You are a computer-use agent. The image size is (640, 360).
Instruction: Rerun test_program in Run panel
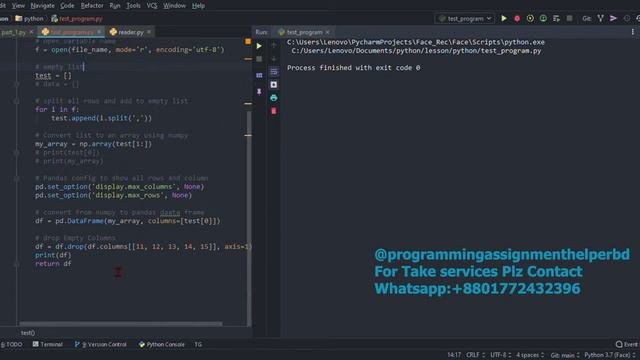259,46
